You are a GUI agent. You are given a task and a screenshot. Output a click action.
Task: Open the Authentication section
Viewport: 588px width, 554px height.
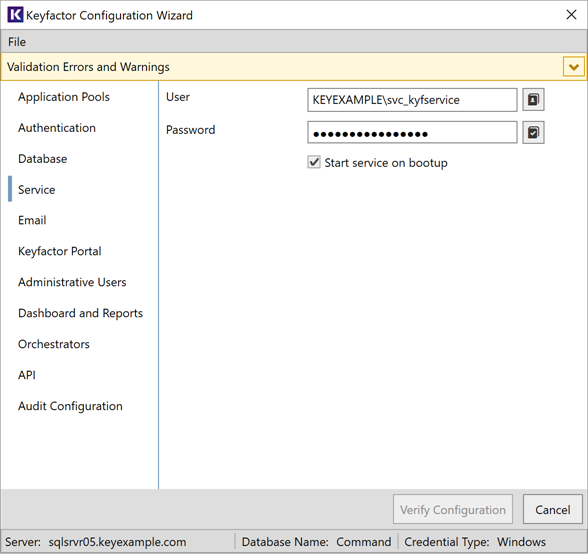[57, 128]
